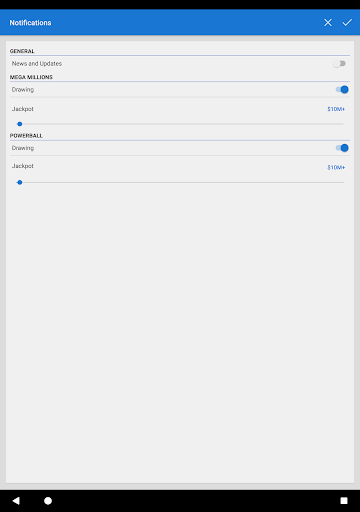
Task: Select the News and Updates label
Action: (37, 63)
